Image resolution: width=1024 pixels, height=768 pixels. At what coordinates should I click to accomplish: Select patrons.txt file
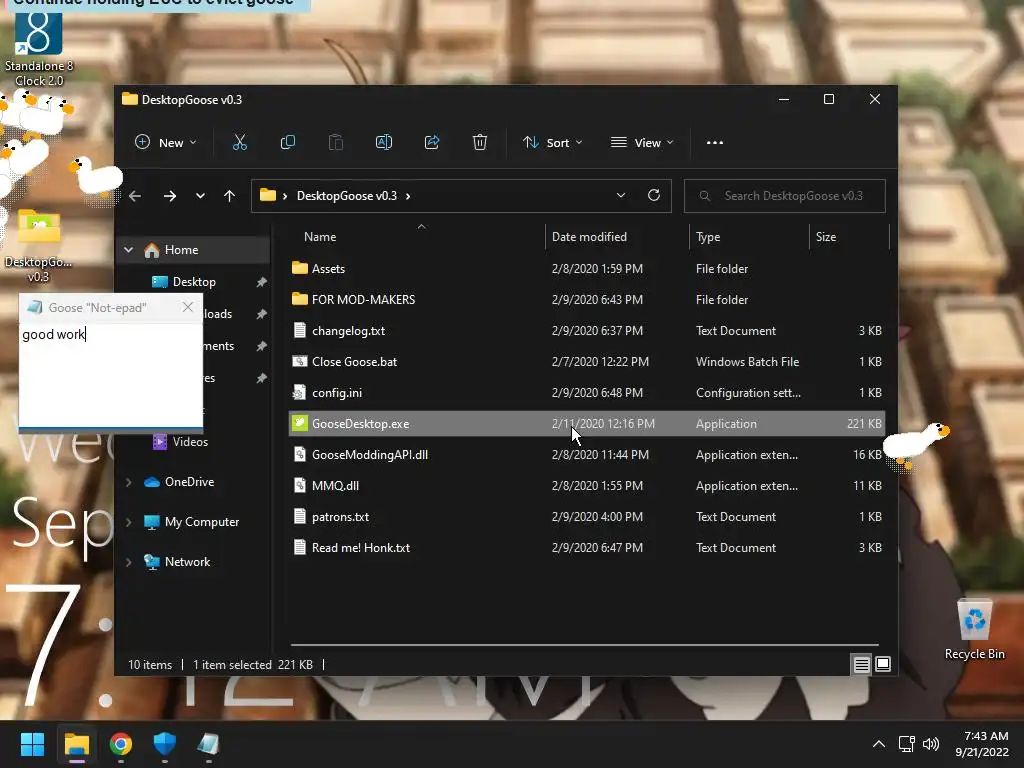[x=586, y=517]
